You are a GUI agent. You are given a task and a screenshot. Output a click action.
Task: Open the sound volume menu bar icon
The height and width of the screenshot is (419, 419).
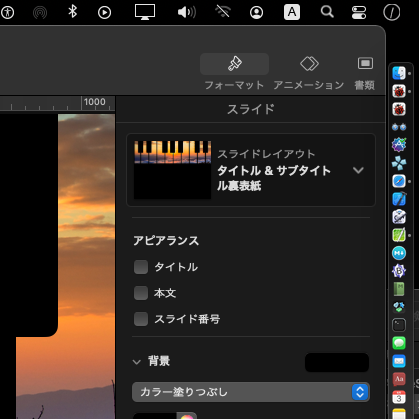click(187, 12)
